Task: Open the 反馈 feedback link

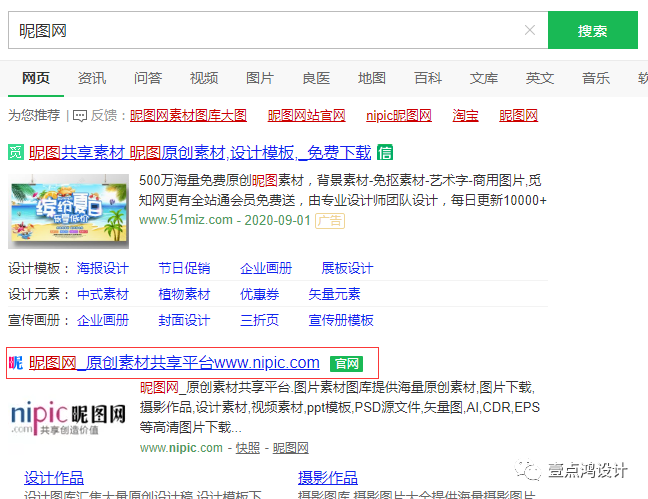Action: coord(104,115)
